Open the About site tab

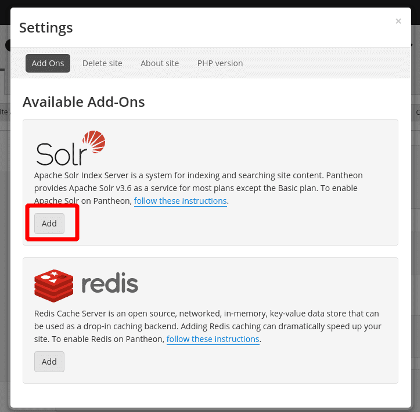[x=160, y=63]
